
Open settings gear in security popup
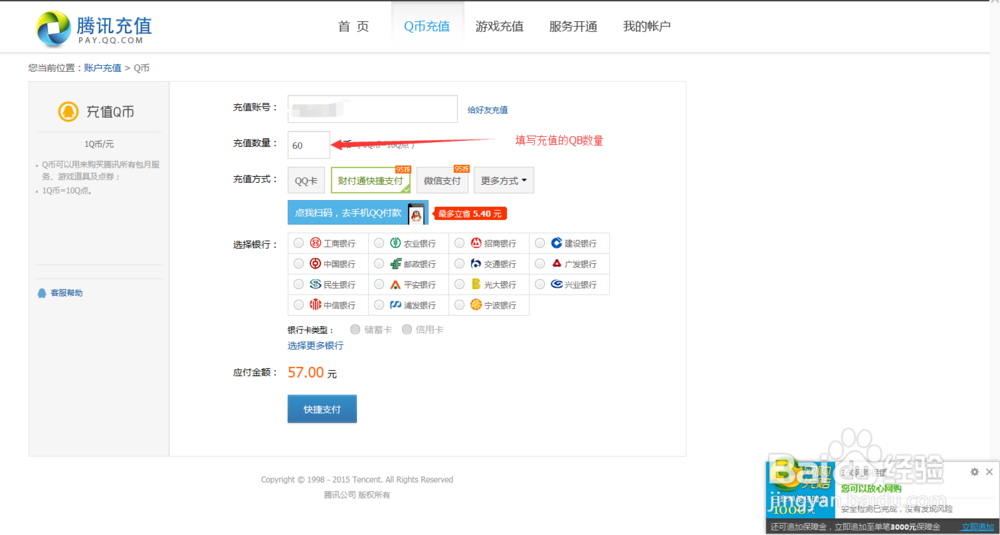[x=974, y=472]
